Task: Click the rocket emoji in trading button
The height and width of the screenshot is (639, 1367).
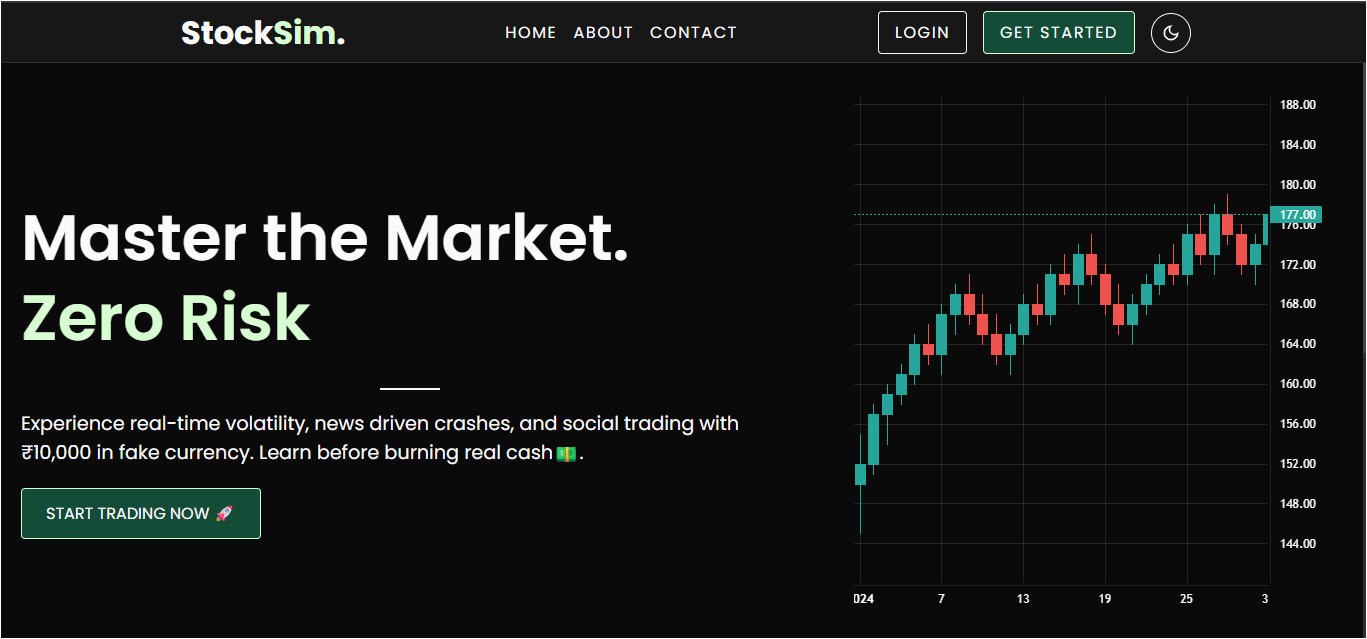Action: pyautogui.click(x=224, y=513)
